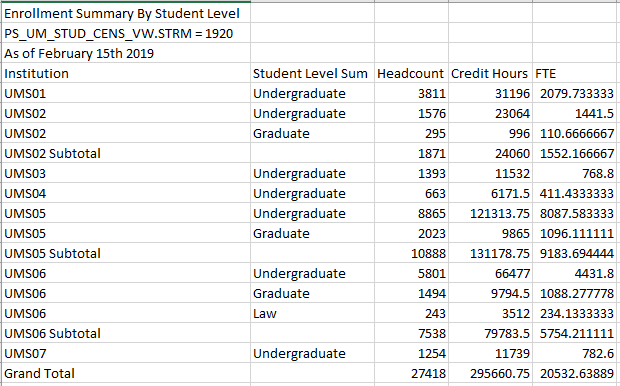Screen dimensions: 620x386
Task: Click the UMS01 headcount value 3811
Action: click(411, 93)
